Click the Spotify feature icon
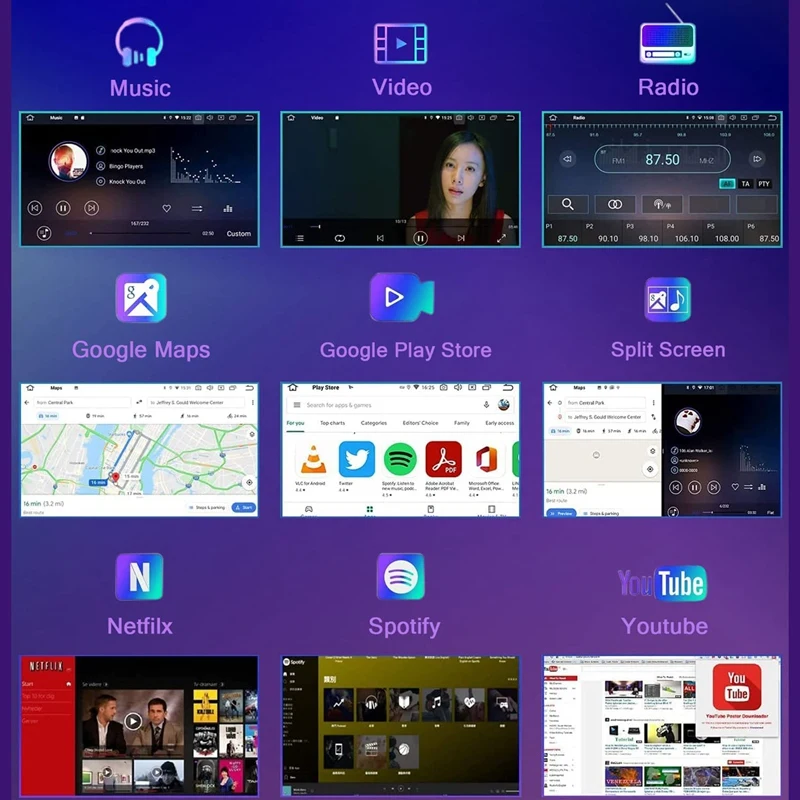The width and height of the screenshot is (800, 800). pos(401,577)
